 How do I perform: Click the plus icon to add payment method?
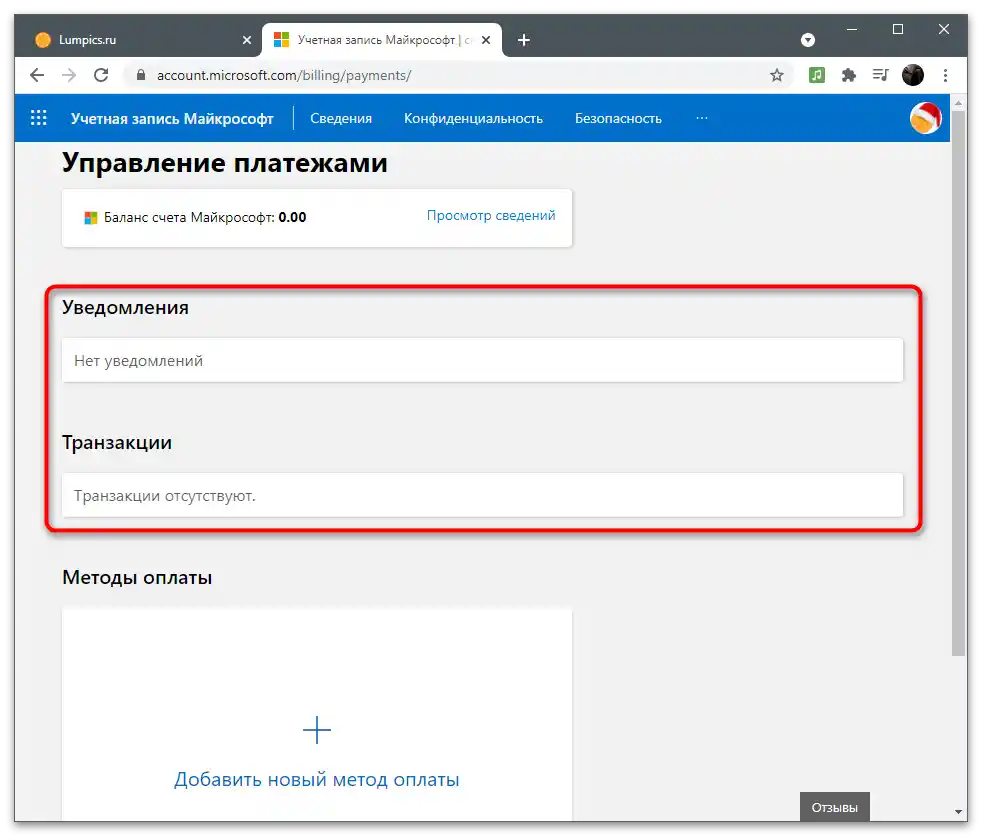click(x=317, y=730)
